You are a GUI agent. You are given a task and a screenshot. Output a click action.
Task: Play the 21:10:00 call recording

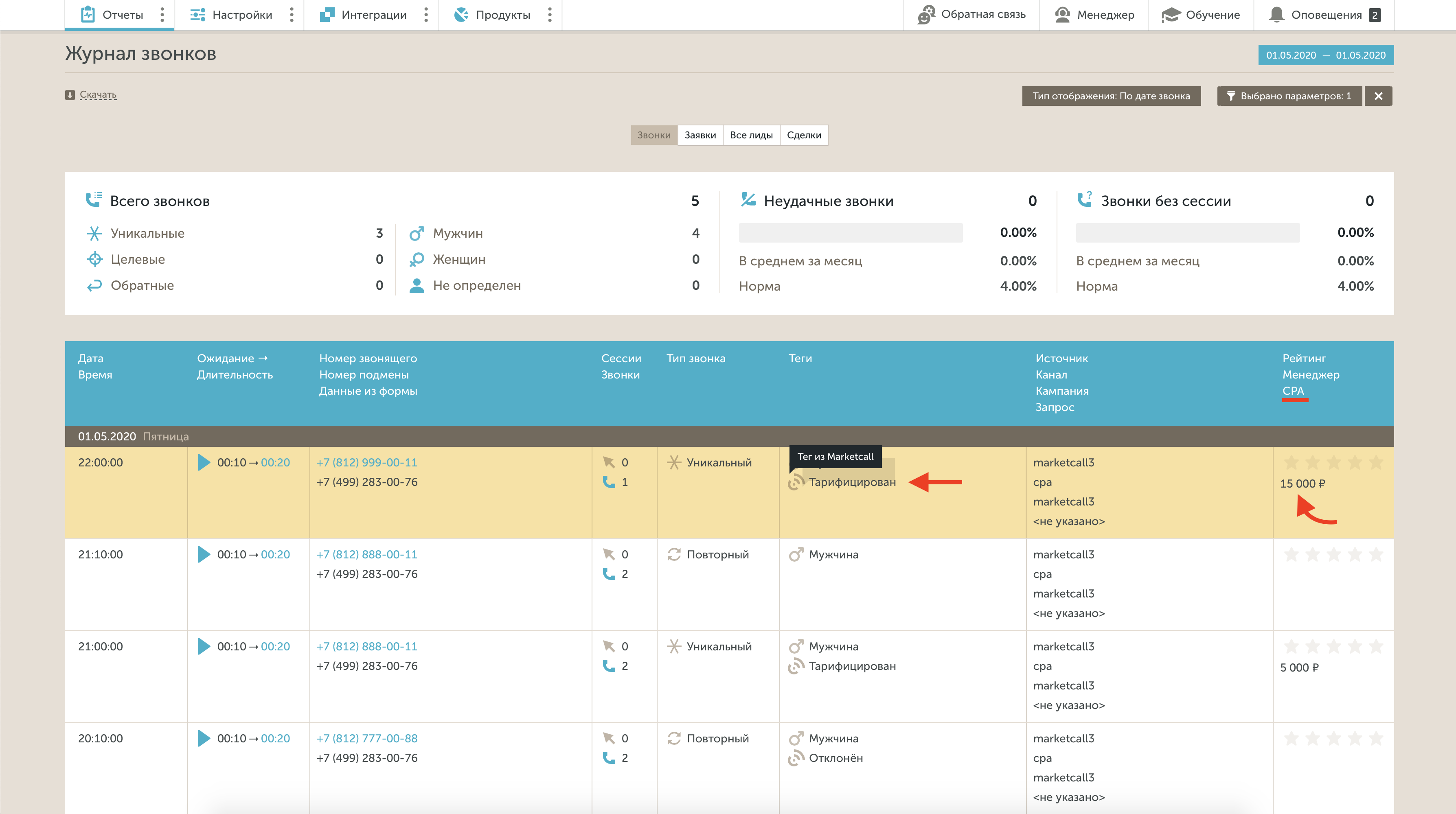click(x=204, y=554)
